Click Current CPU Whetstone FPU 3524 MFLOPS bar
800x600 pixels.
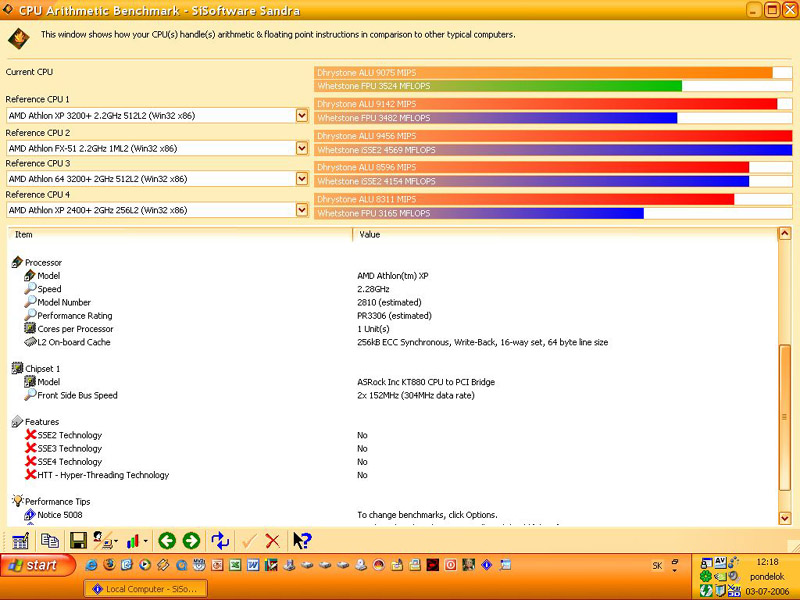[x=553, y=86]
